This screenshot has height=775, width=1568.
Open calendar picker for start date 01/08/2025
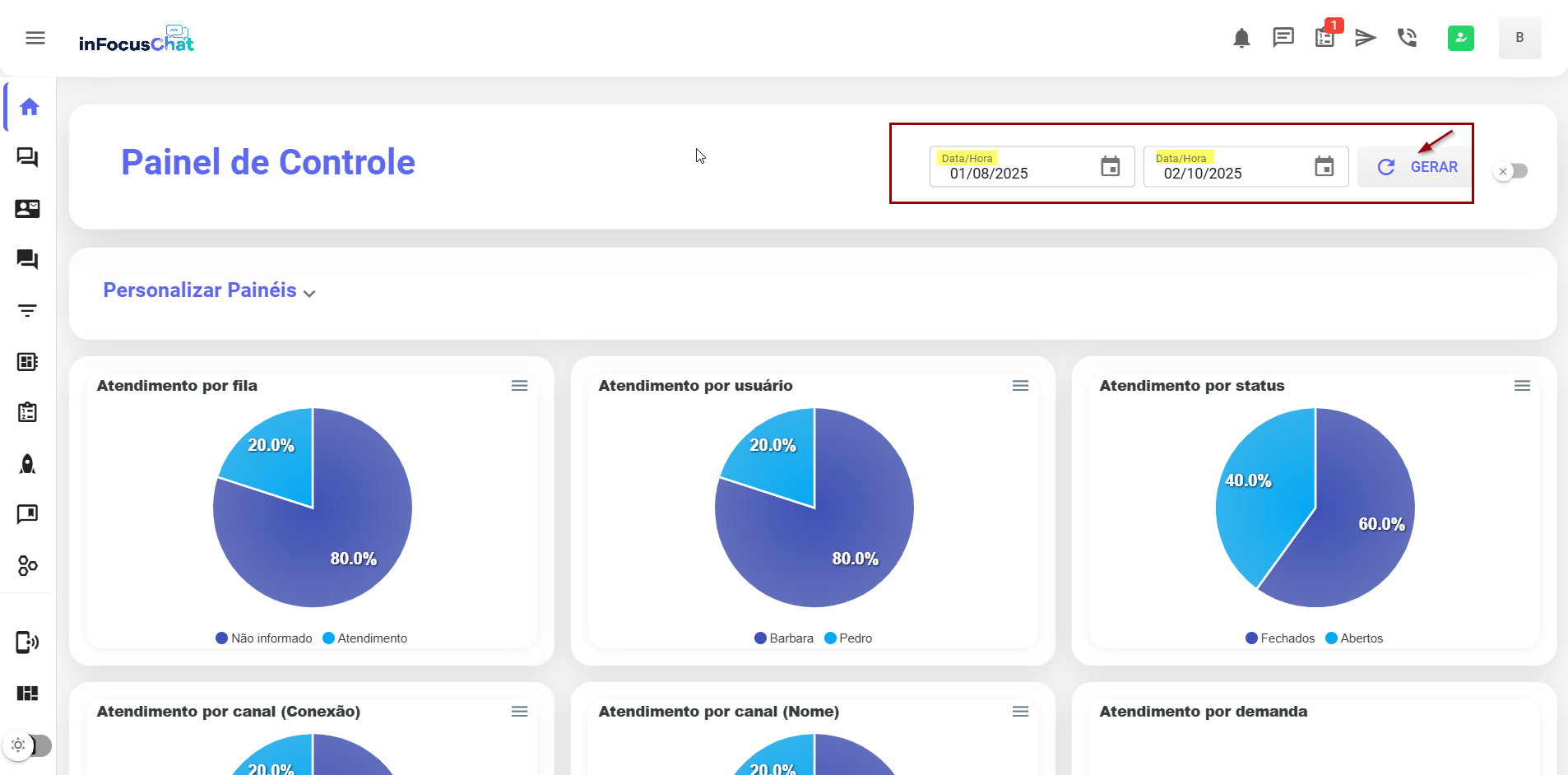(x=1110, y=167)
